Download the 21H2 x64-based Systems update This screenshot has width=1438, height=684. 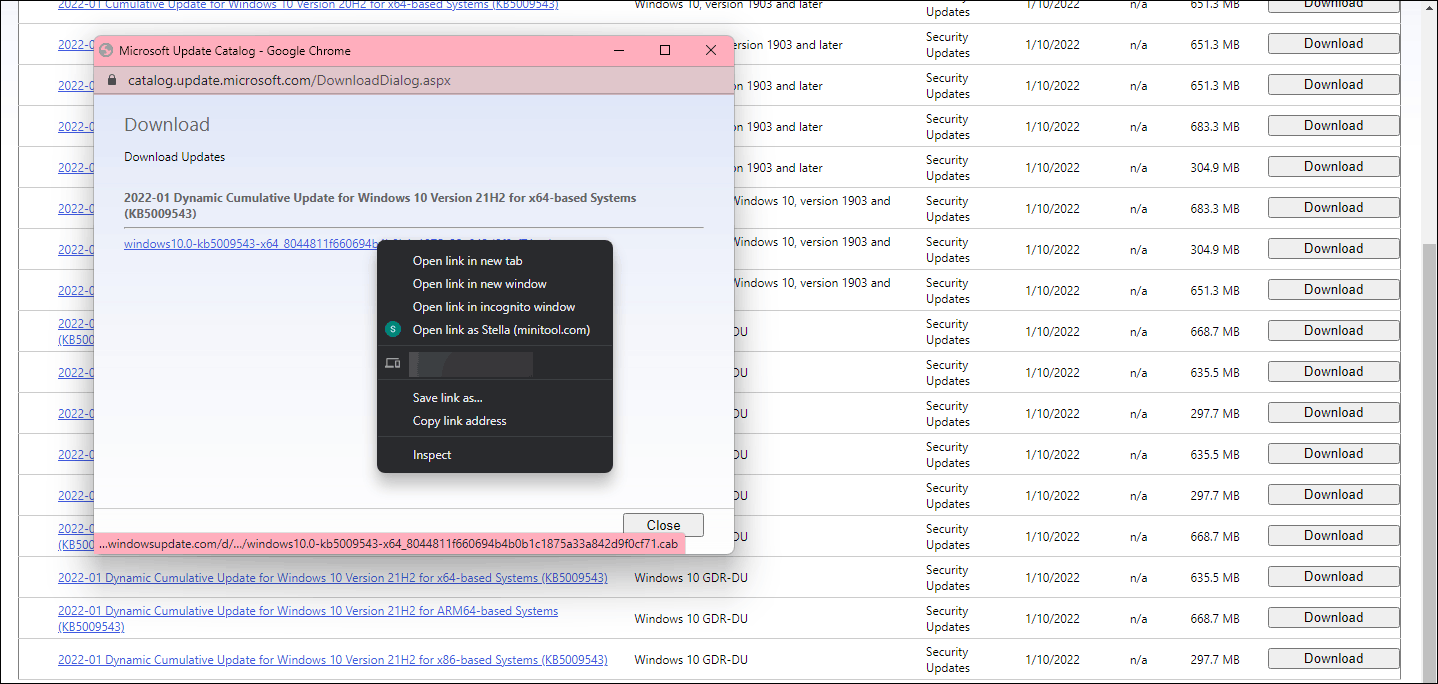click(x=1333, y=577)
